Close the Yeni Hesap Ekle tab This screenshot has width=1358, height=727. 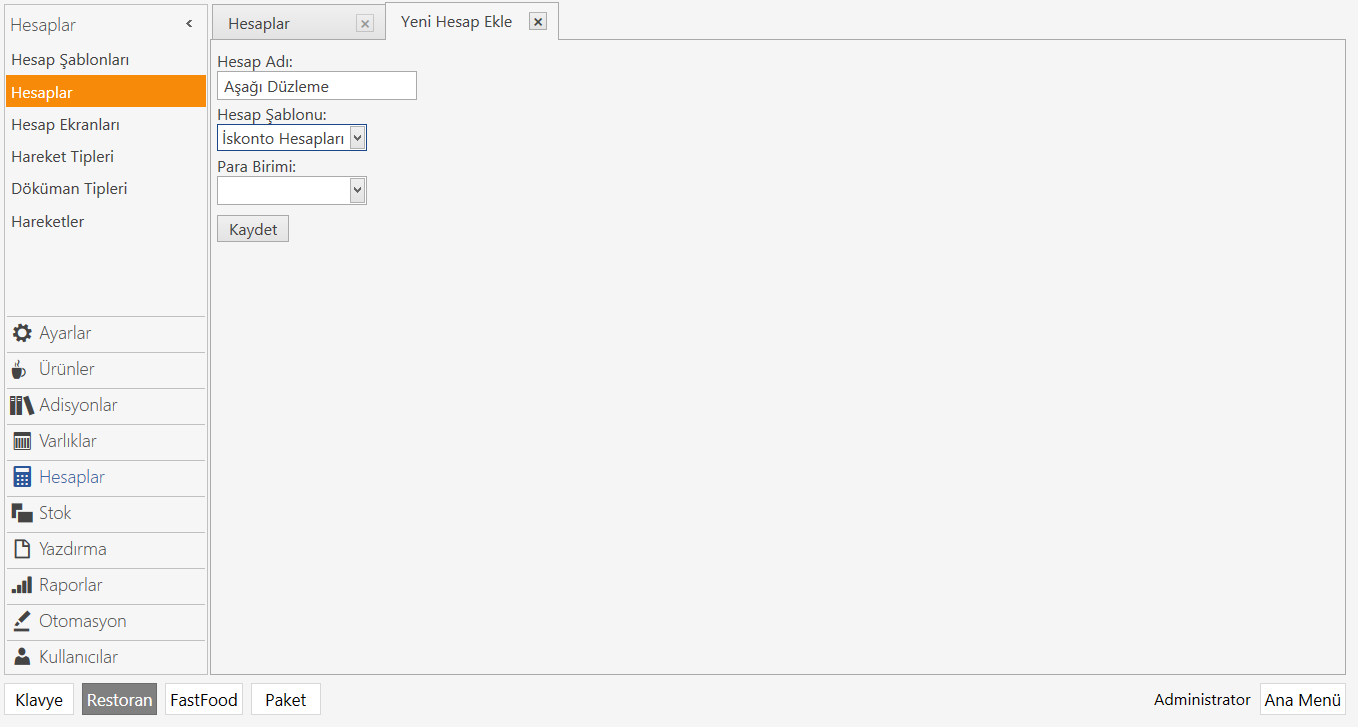pos(538,22)
